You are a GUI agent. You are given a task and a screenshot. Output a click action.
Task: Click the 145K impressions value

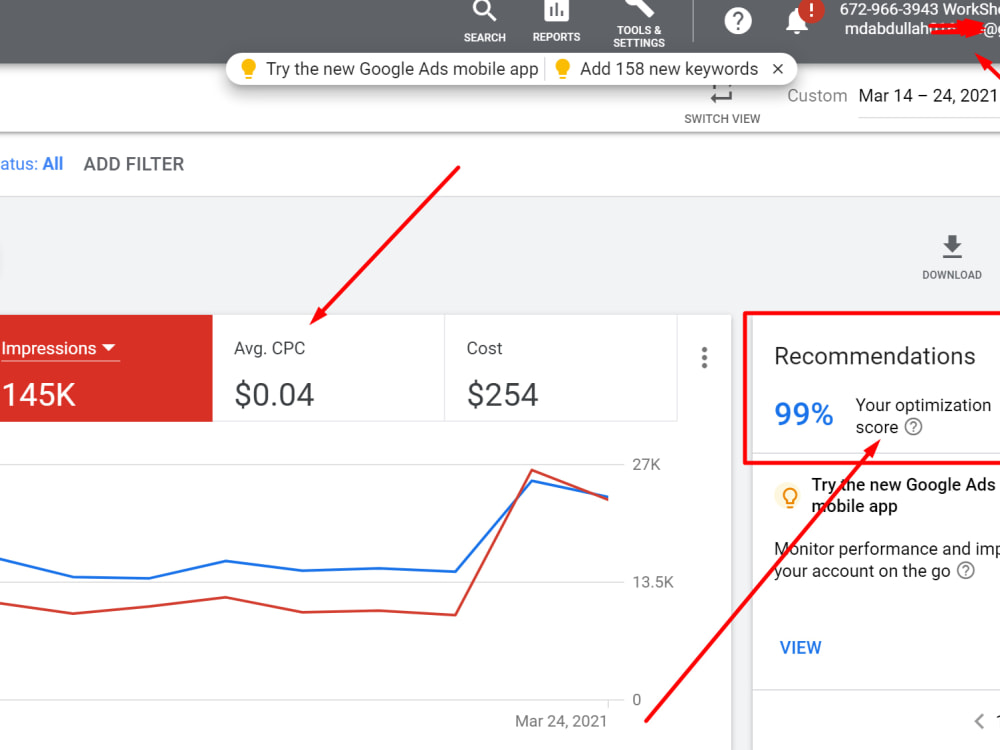(x=38, y=395)
